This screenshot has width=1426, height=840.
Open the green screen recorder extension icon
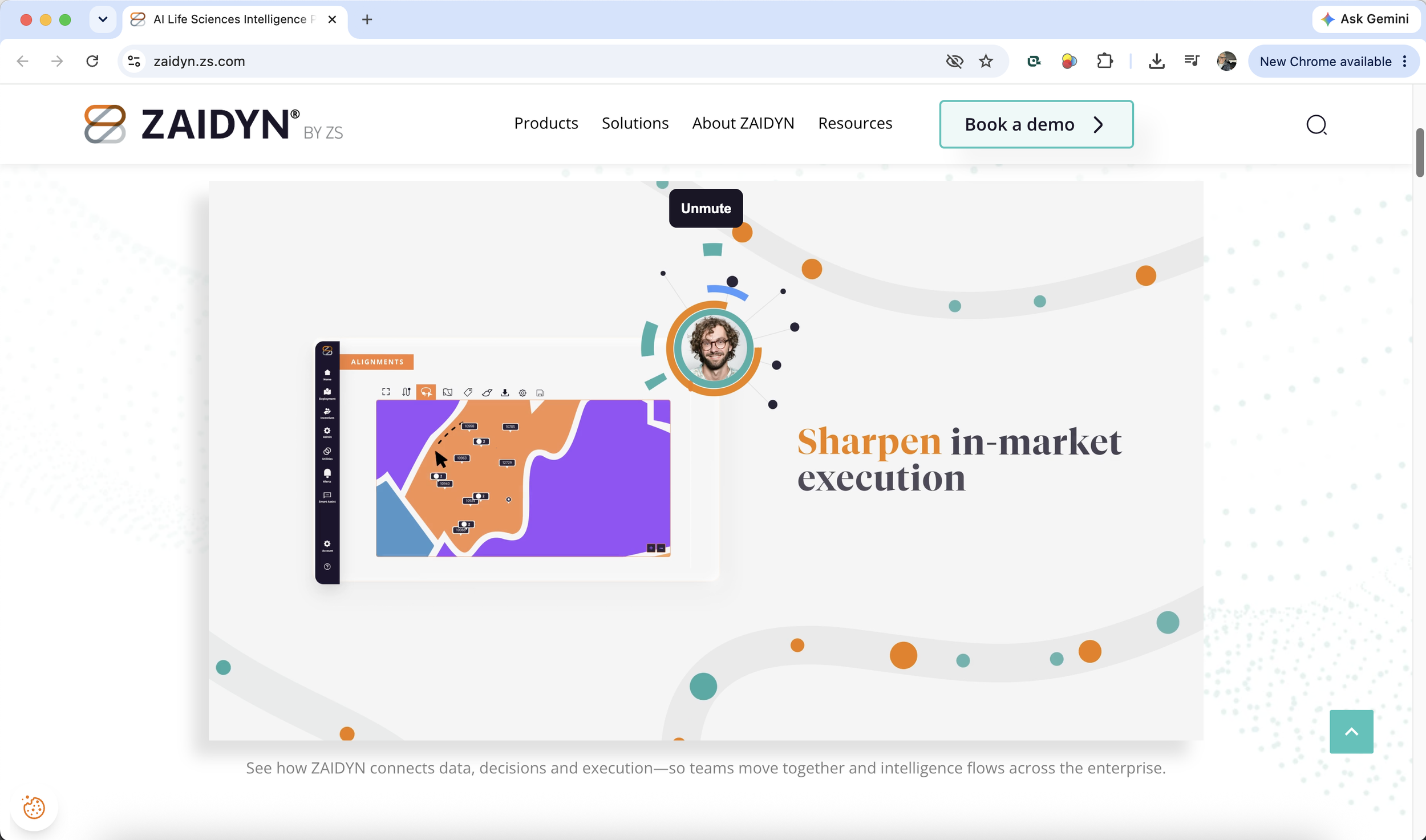tap(1034, 61)
